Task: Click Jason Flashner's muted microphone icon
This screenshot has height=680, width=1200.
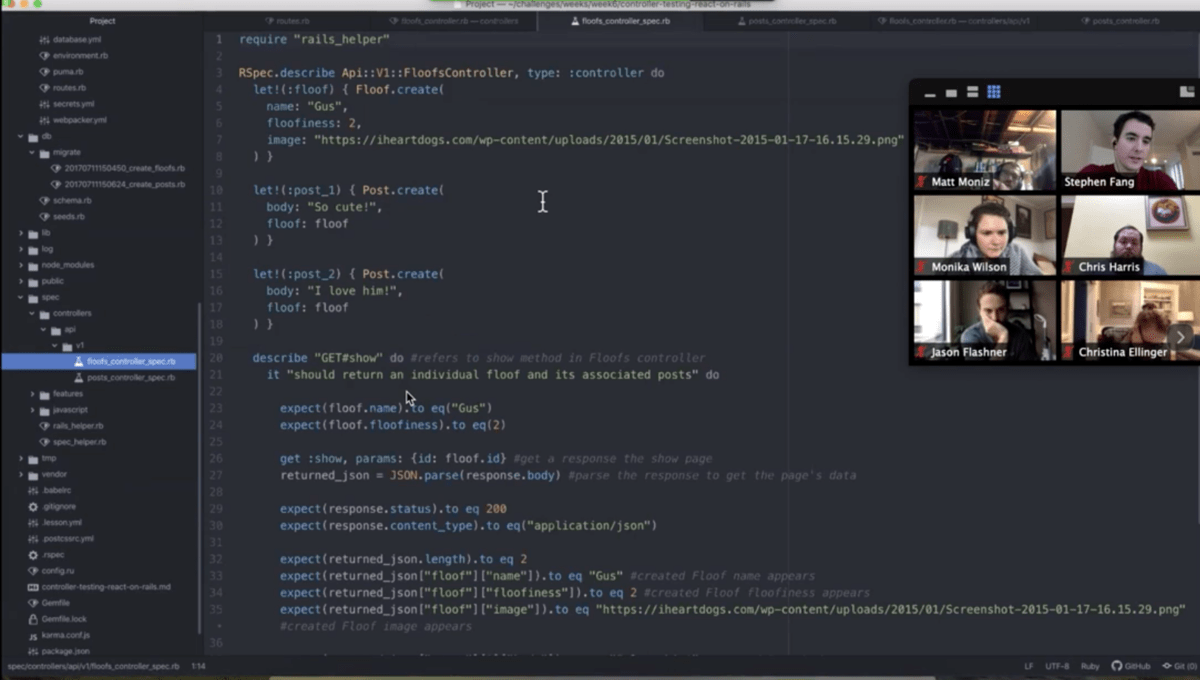Action: click(921, 352)
